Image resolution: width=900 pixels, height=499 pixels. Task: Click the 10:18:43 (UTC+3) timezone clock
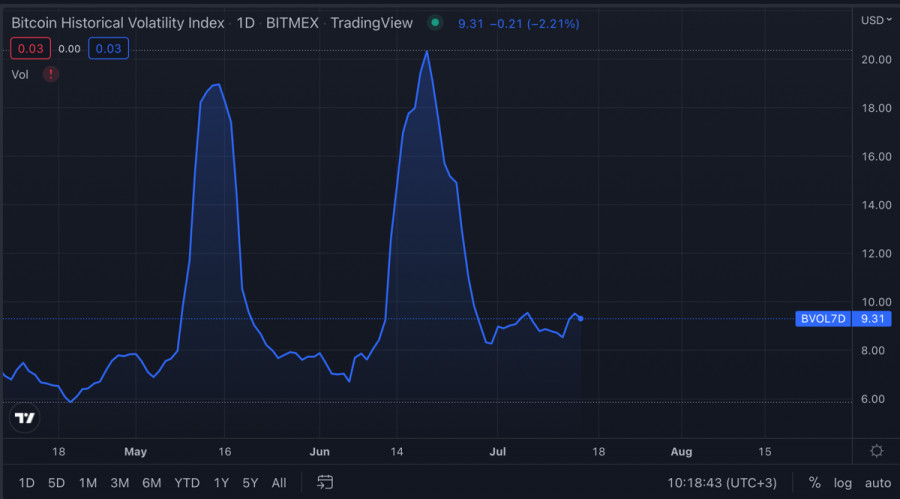(722, 483)
